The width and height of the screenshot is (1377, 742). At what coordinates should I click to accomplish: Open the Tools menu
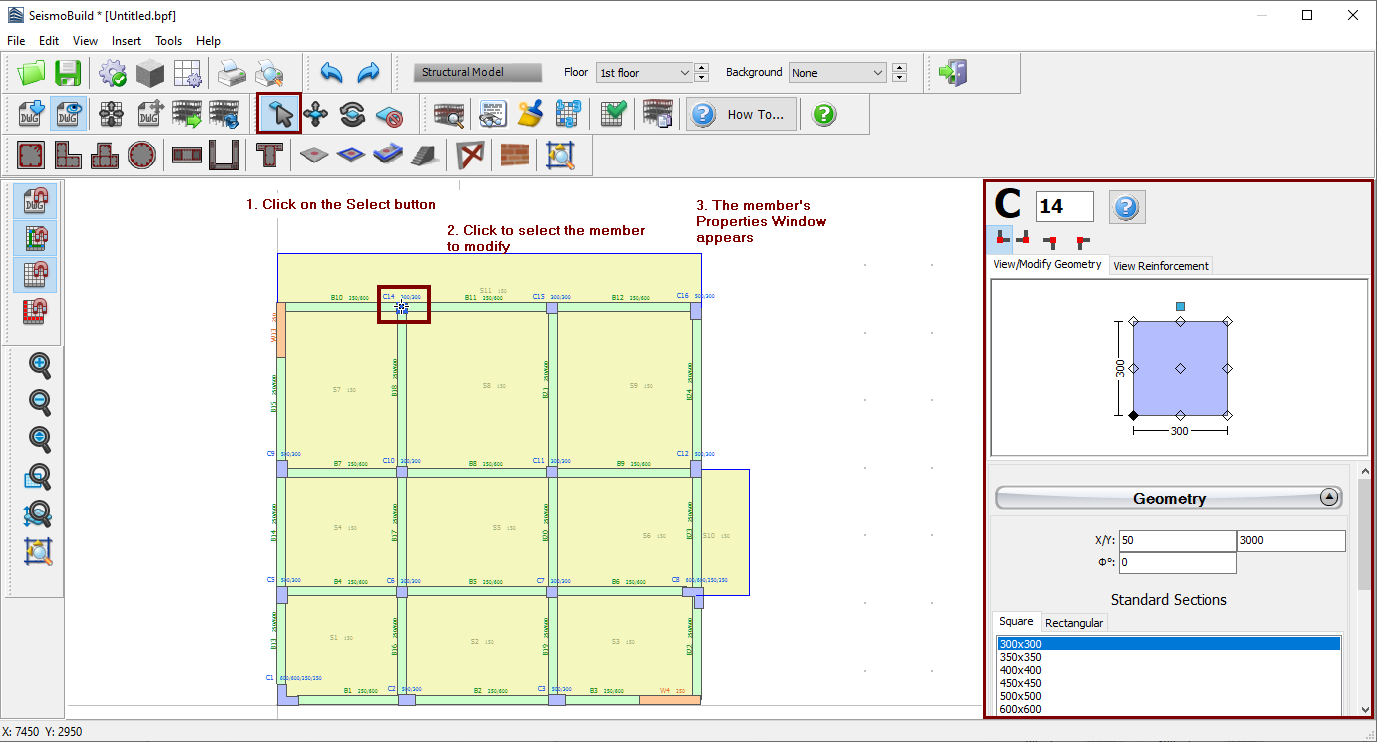(168, 41)
